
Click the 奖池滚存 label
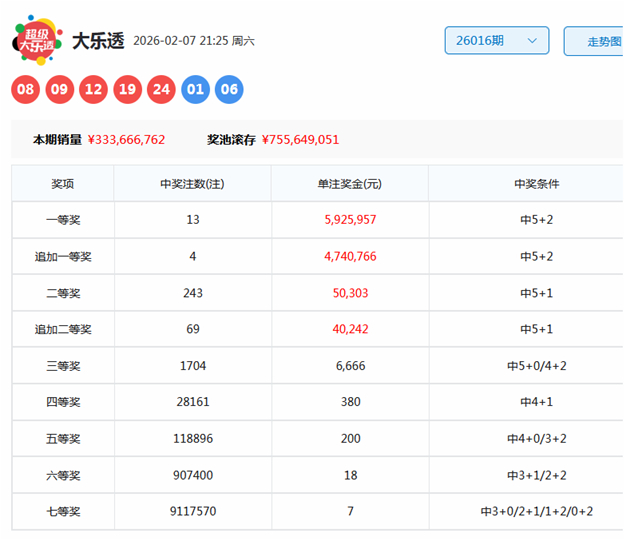231,140
